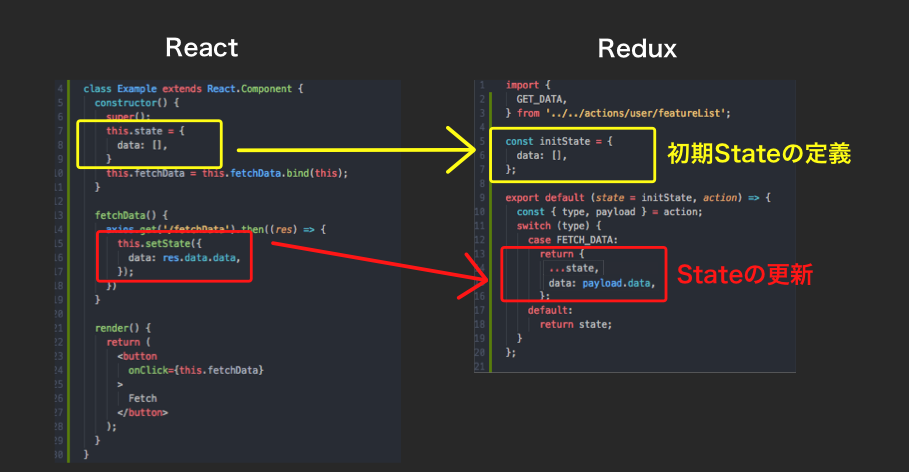Click the closing "</button>" tag line
909x472 pixels.
coord(143,412)
